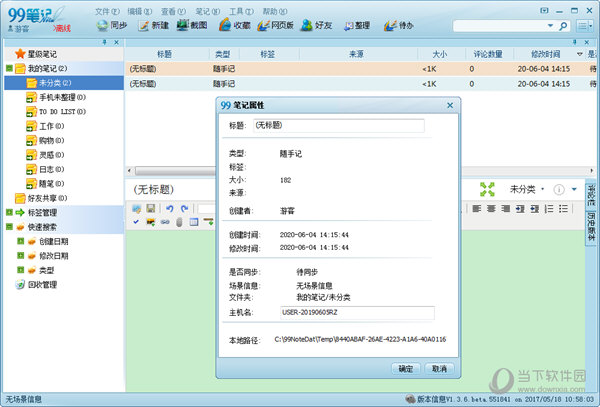Open the 笔记 menu

click(207, 11)
